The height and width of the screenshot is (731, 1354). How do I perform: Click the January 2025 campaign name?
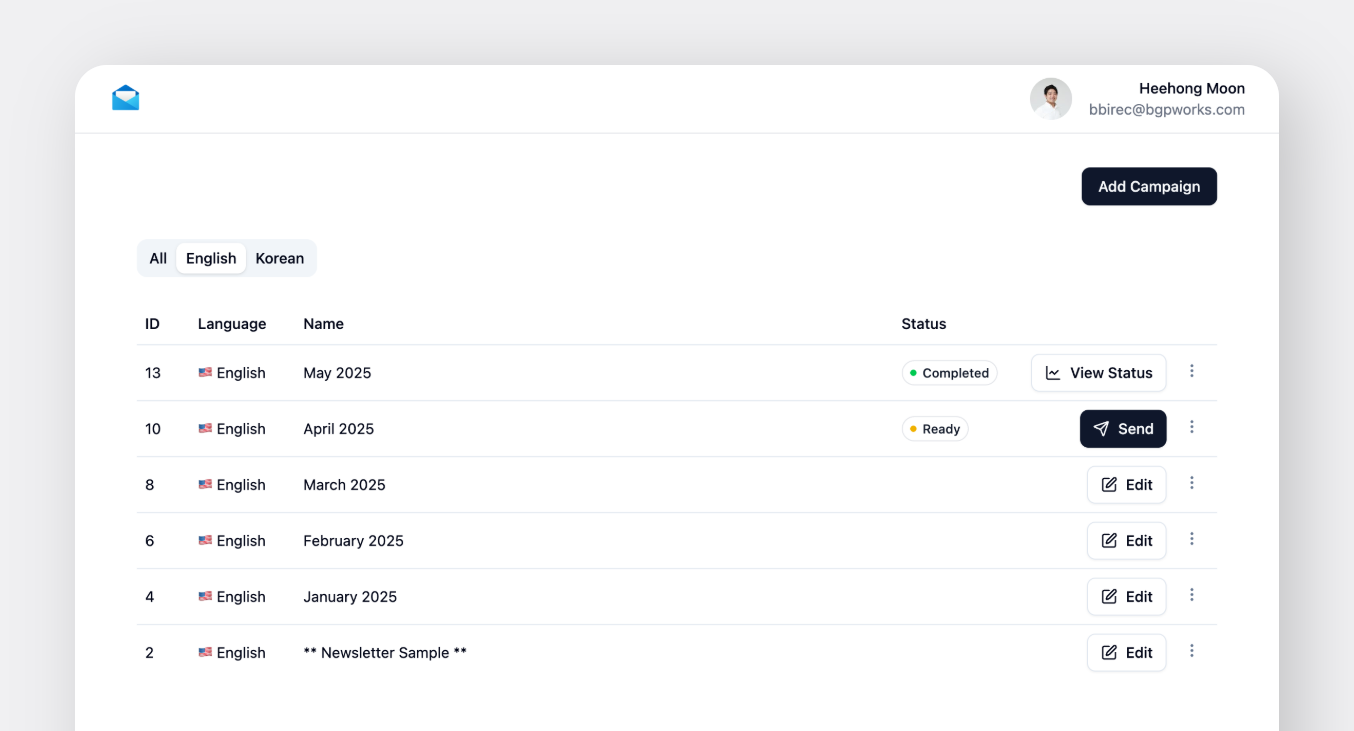coord(350,597)
